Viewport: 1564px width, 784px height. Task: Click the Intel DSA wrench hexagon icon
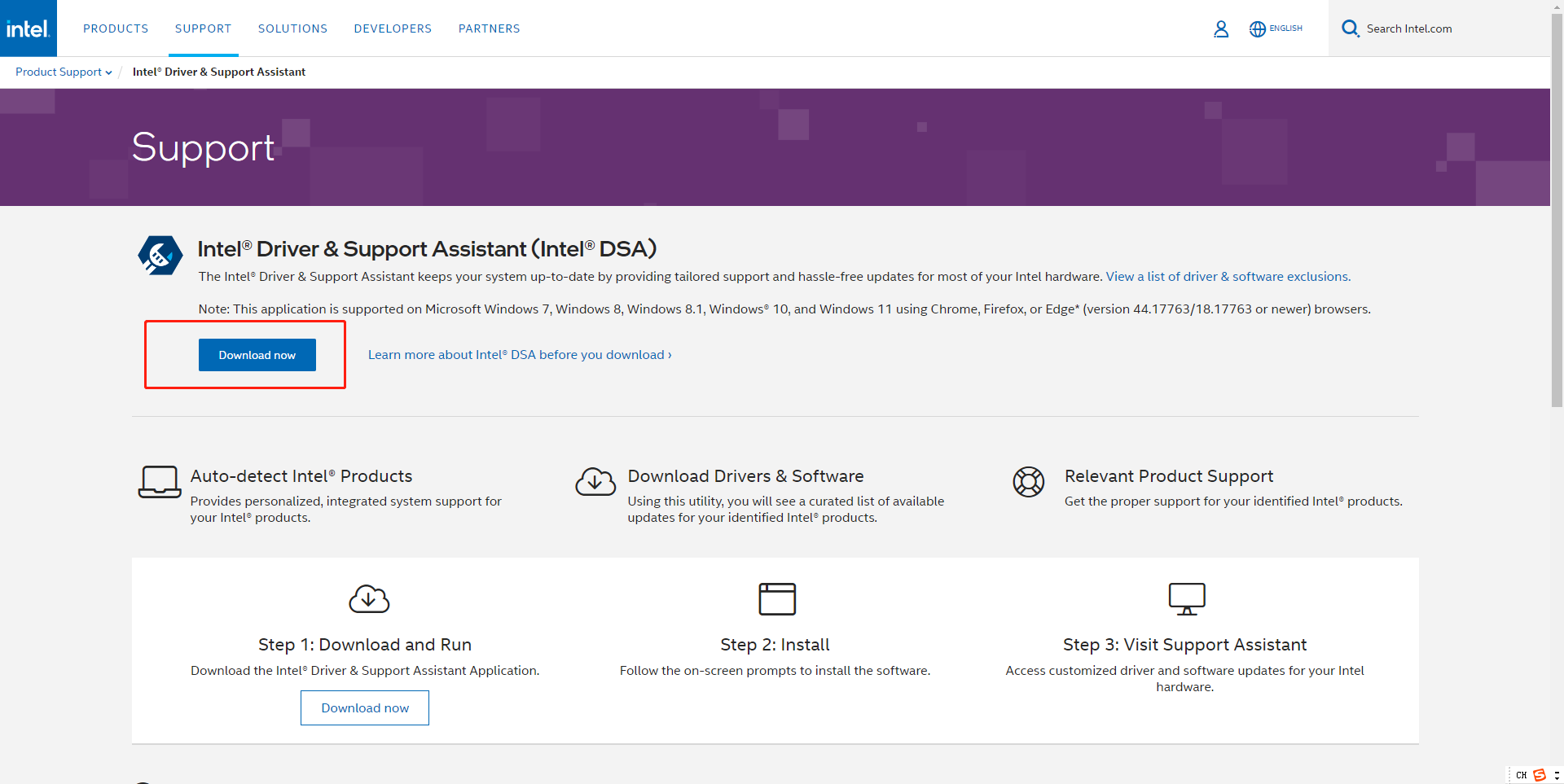click(160, 256)
